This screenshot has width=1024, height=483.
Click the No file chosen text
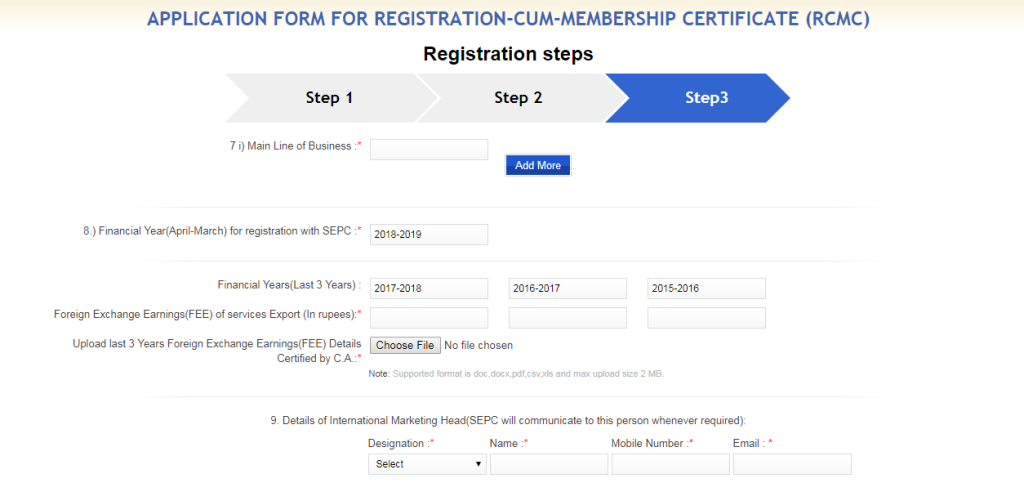(x=479, y=345)
